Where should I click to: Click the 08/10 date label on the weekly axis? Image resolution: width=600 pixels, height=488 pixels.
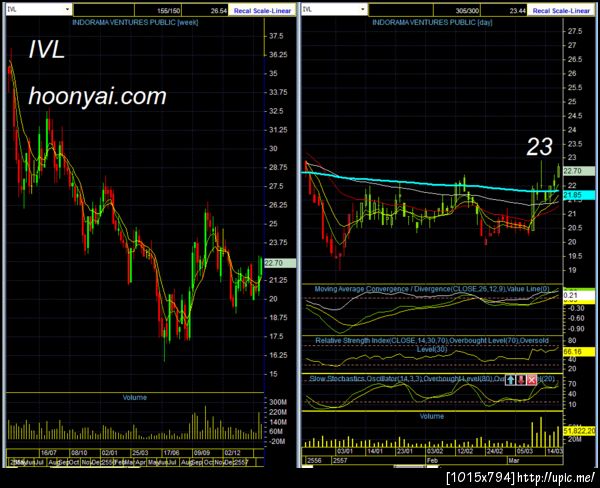click(x=79, y=452)
